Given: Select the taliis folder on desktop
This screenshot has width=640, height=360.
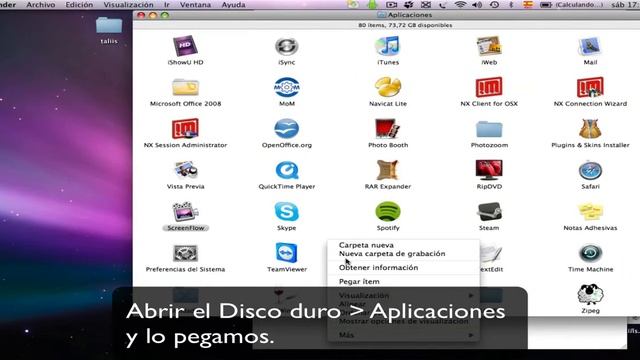Looking at the screenshot, I should click(x=109, y=26).
